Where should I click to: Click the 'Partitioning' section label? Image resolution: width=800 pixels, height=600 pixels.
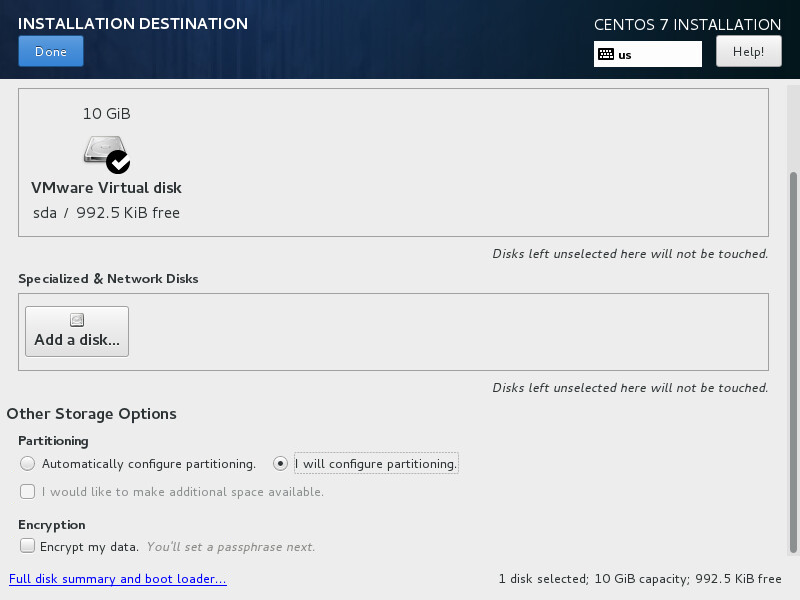tap(53, 441)
